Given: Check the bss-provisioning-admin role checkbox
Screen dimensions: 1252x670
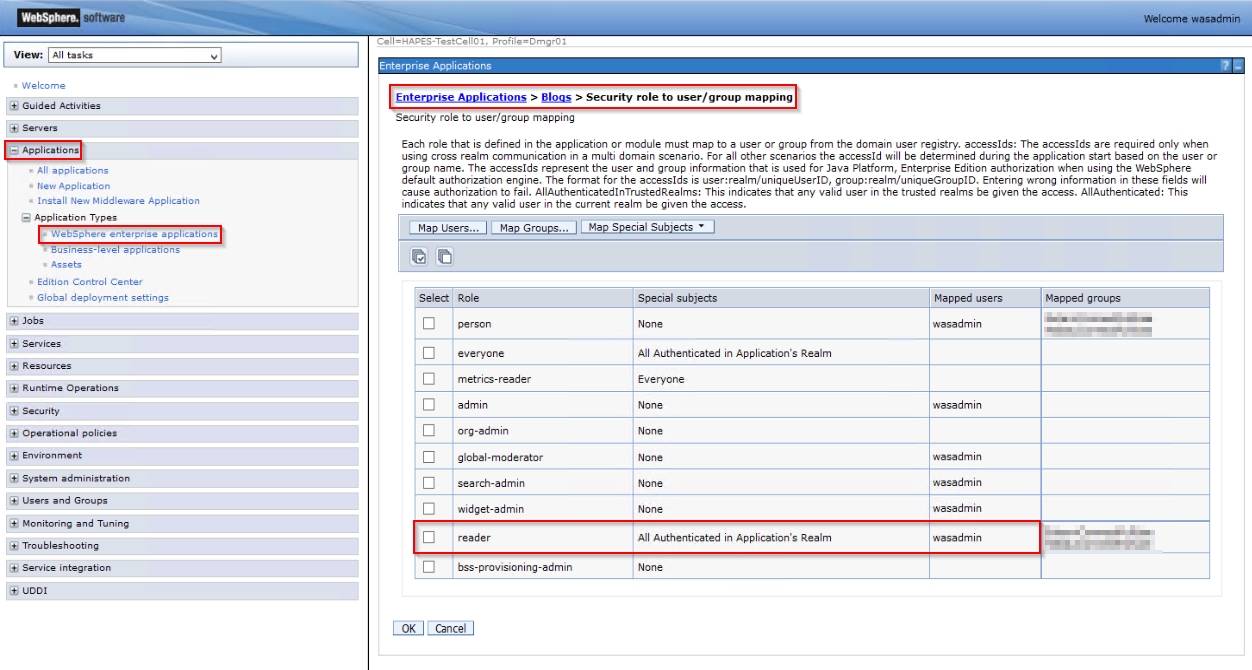Looking at the screenshot, I should 429,567.
